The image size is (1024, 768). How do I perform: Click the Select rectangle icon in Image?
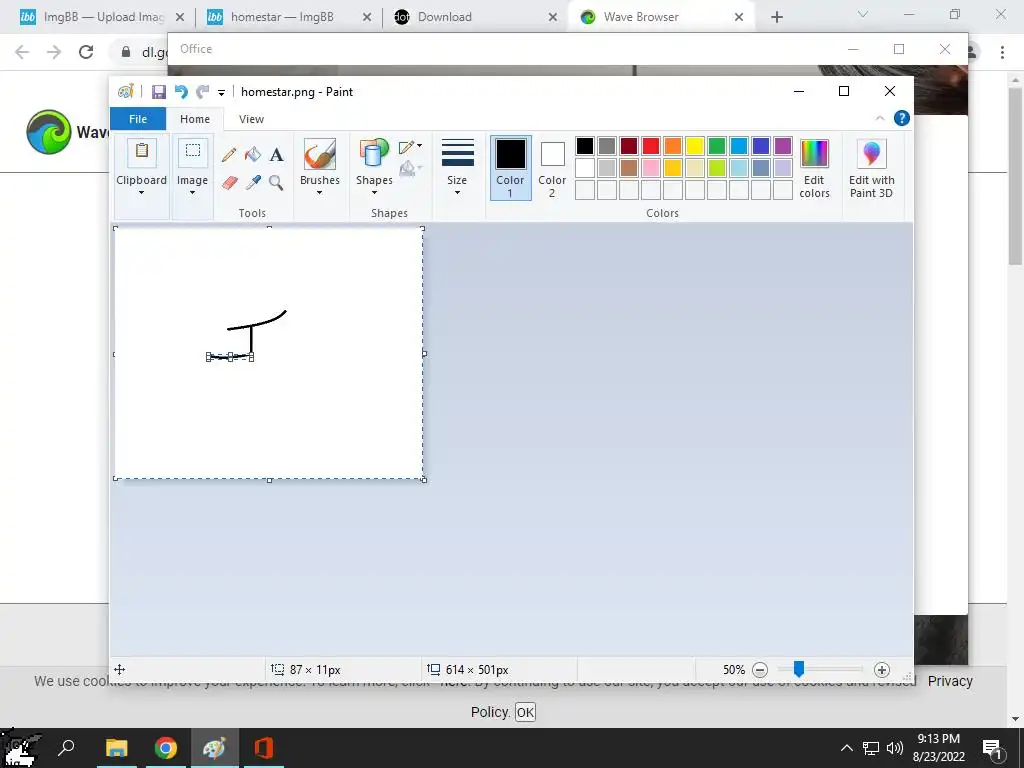coord(193,152)
